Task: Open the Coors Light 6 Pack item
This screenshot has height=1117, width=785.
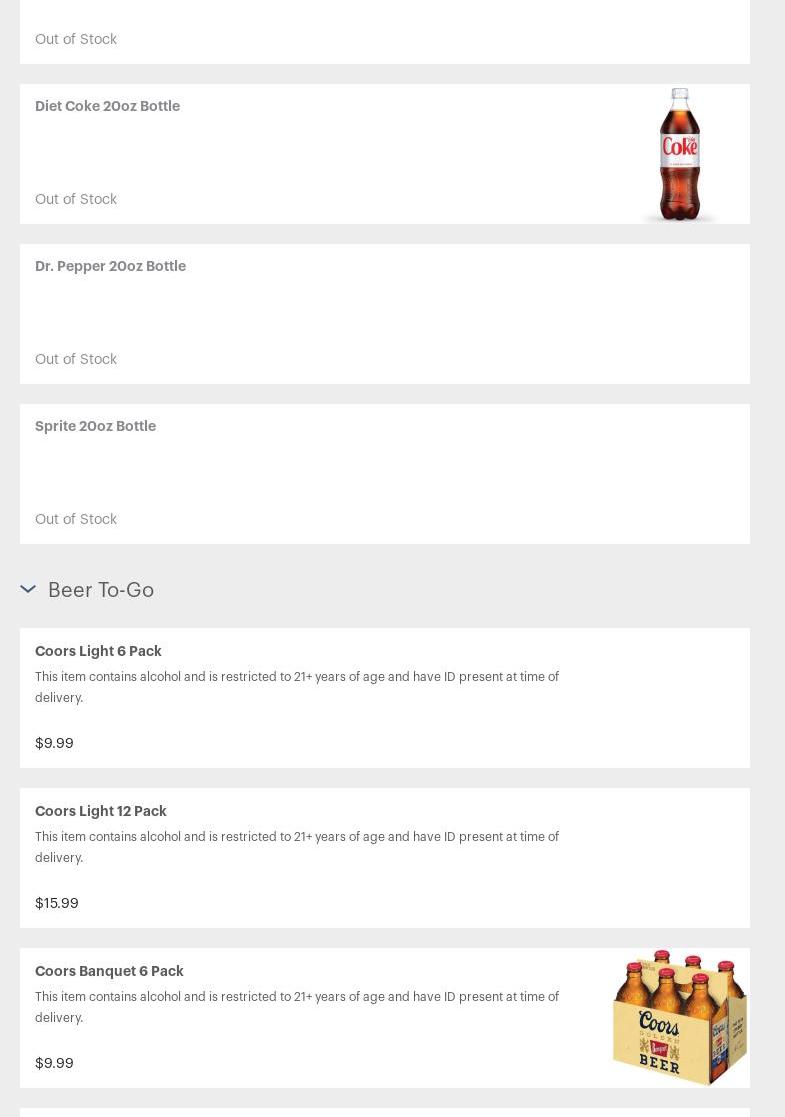Action: point(98,651)
